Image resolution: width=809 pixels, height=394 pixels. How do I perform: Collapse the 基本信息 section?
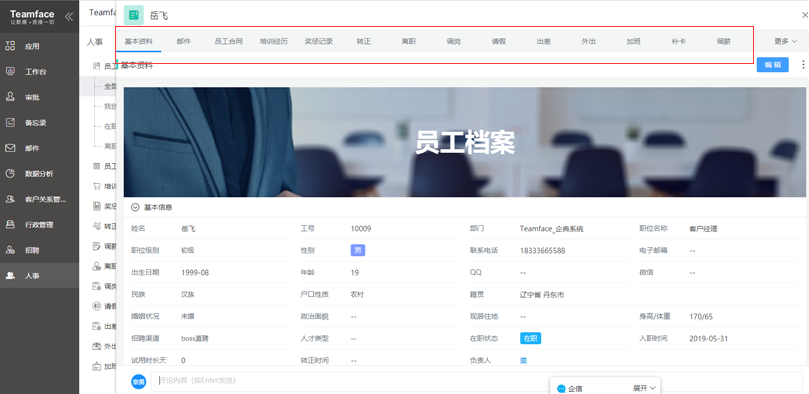click(x=135, y=207)
